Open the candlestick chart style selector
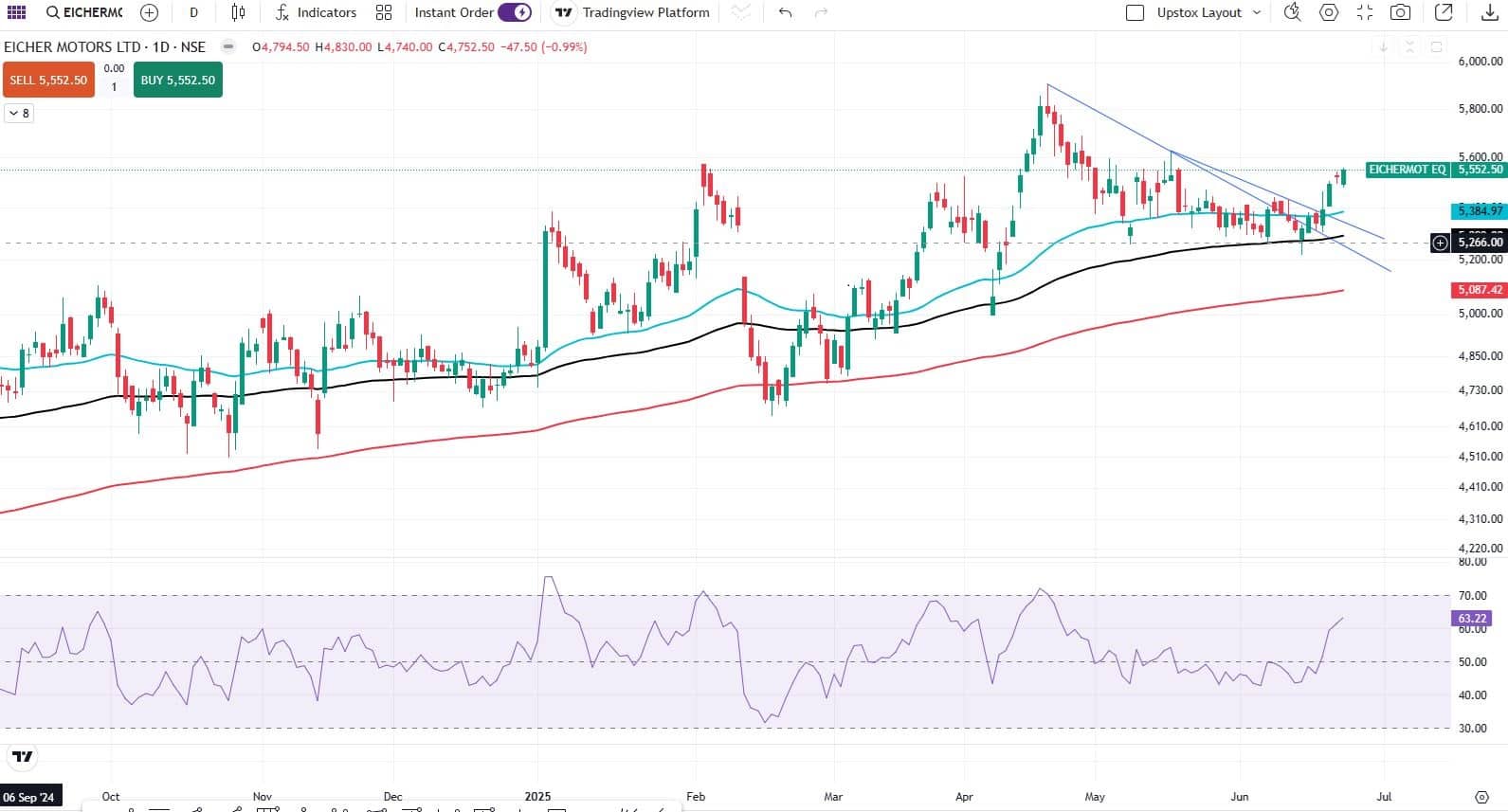The height and width of the screenshot is (812, 1508). [x=238, y=12]
